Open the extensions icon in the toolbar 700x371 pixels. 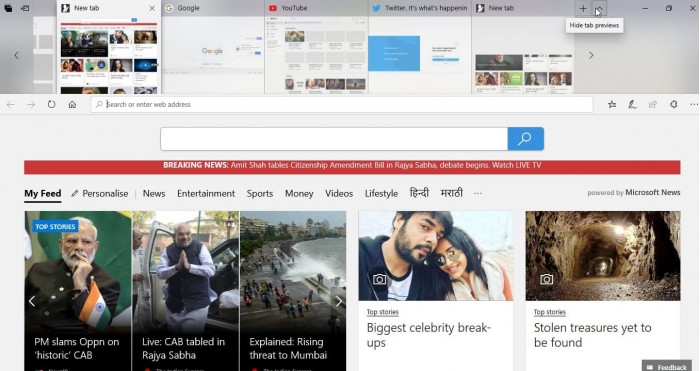coord(674,104)
